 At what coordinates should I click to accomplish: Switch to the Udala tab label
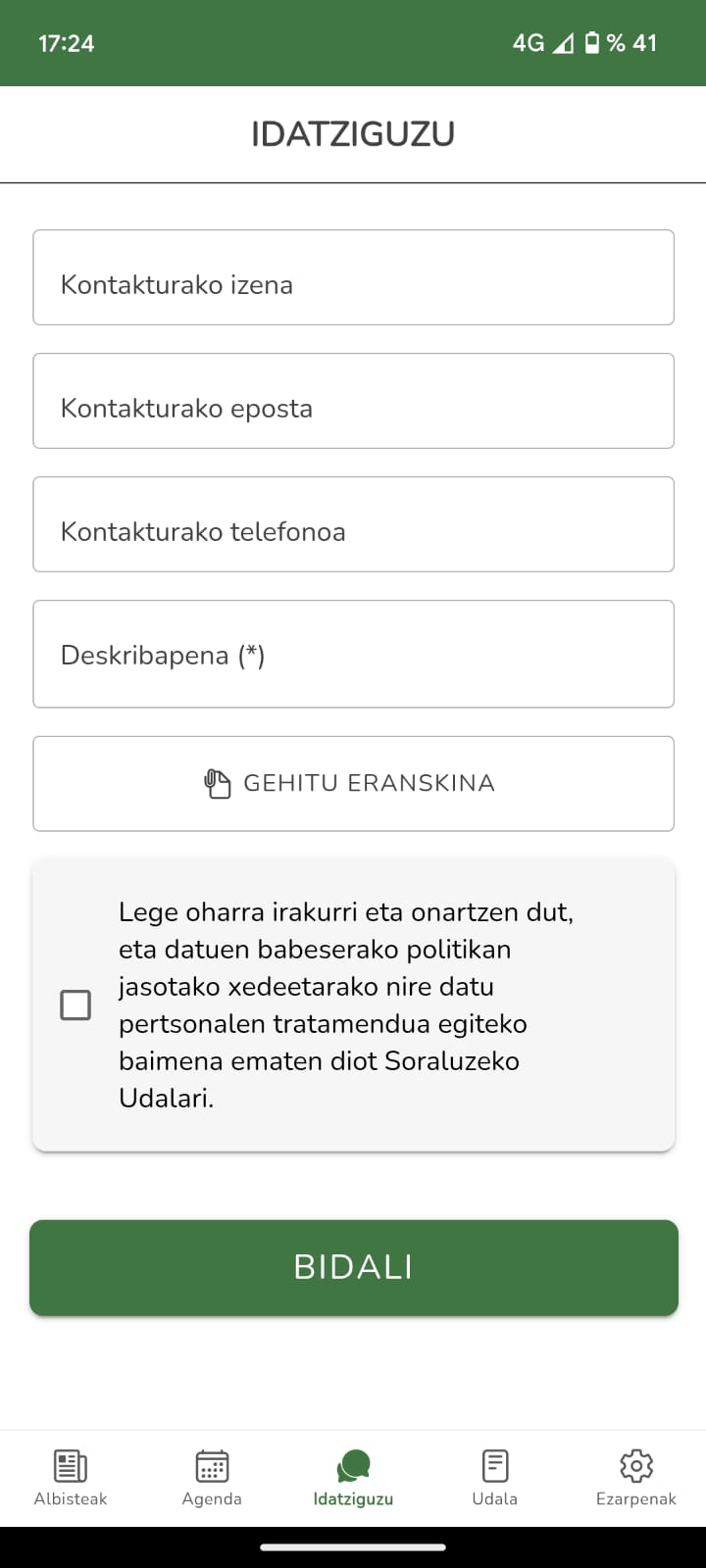[x=495, y=1498]
